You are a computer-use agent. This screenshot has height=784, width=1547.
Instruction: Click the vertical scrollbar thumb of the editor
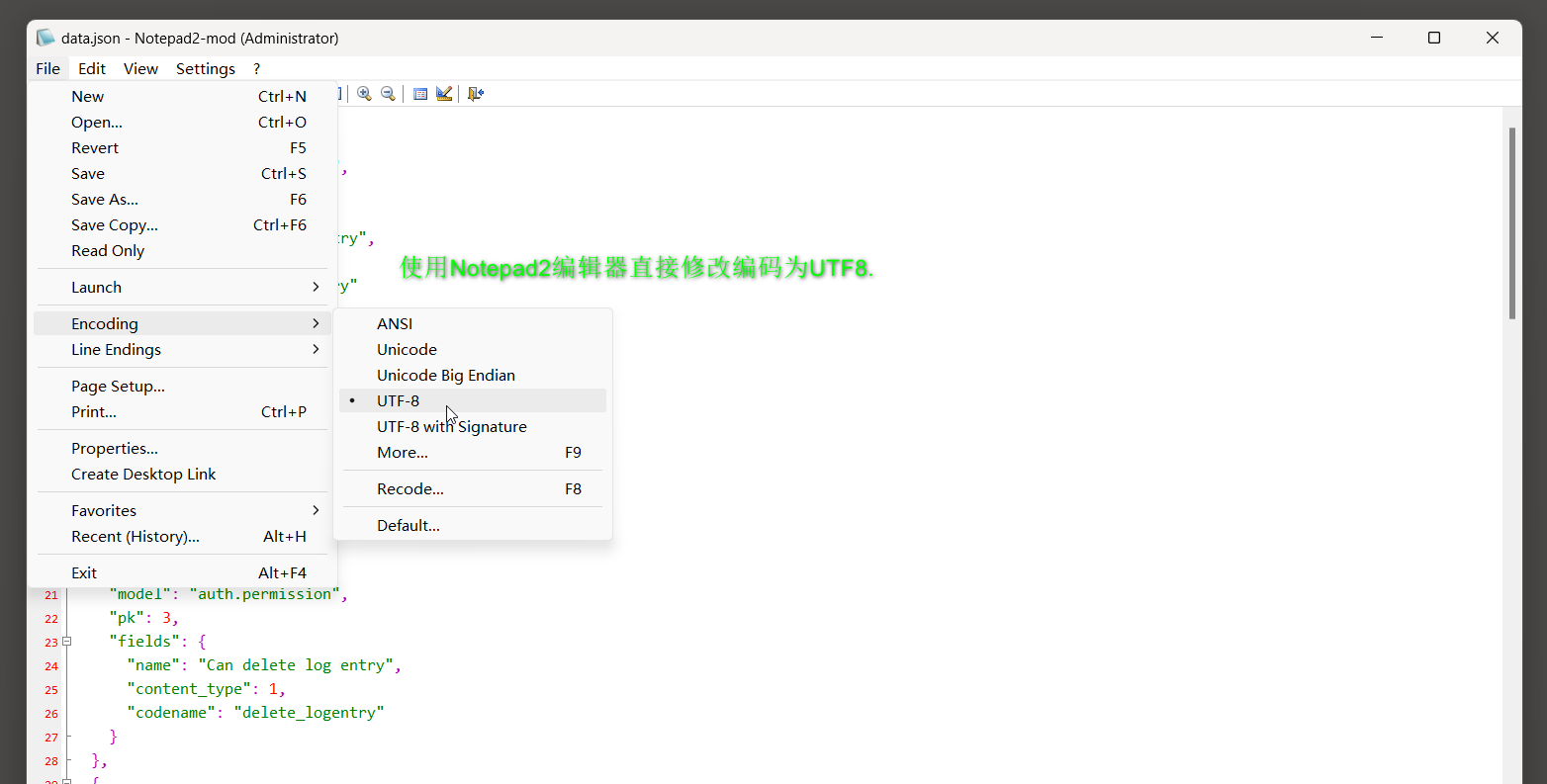[x=1512, y=222]
